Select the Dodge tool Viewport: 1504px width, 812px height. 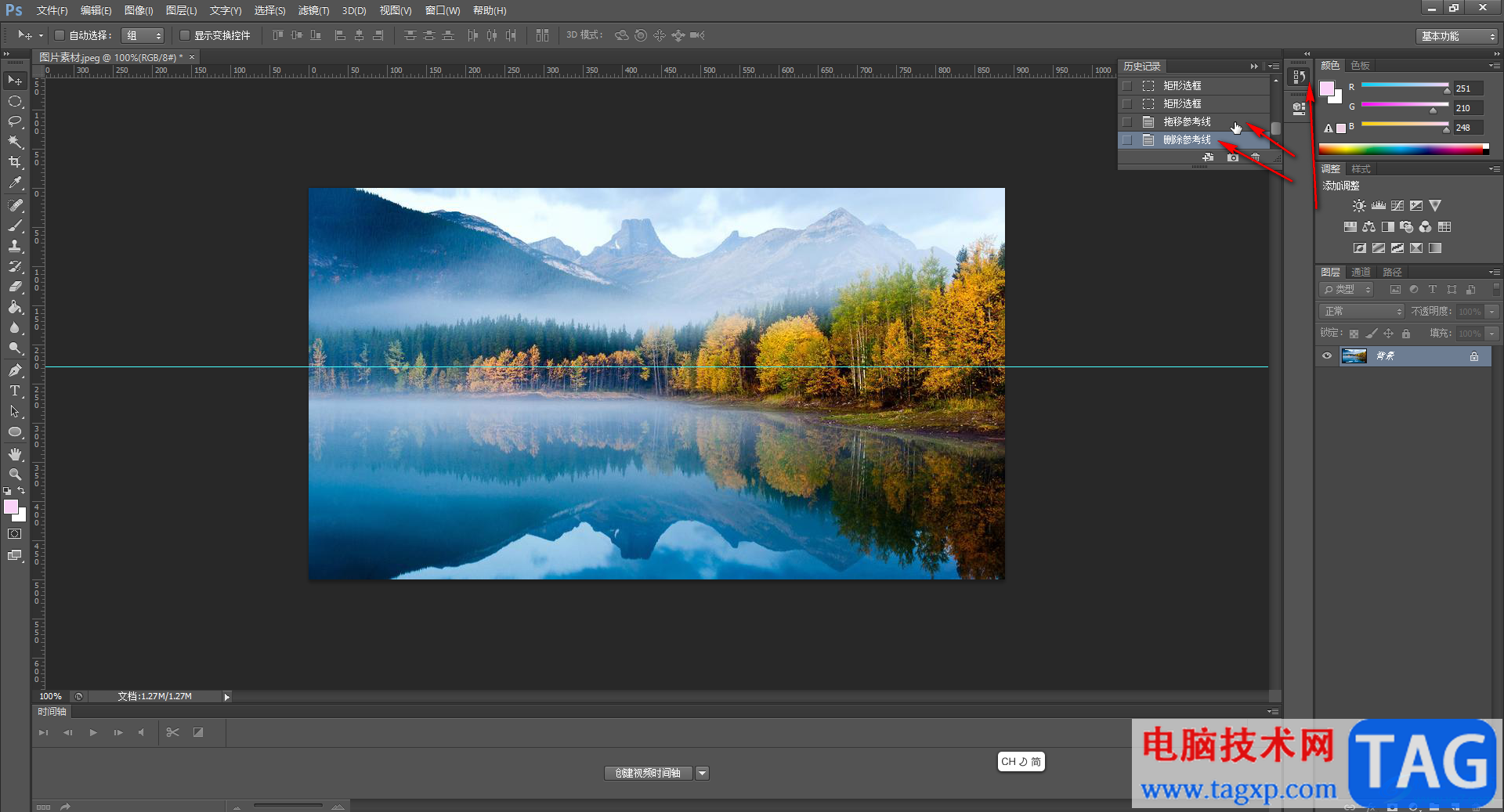15,348
